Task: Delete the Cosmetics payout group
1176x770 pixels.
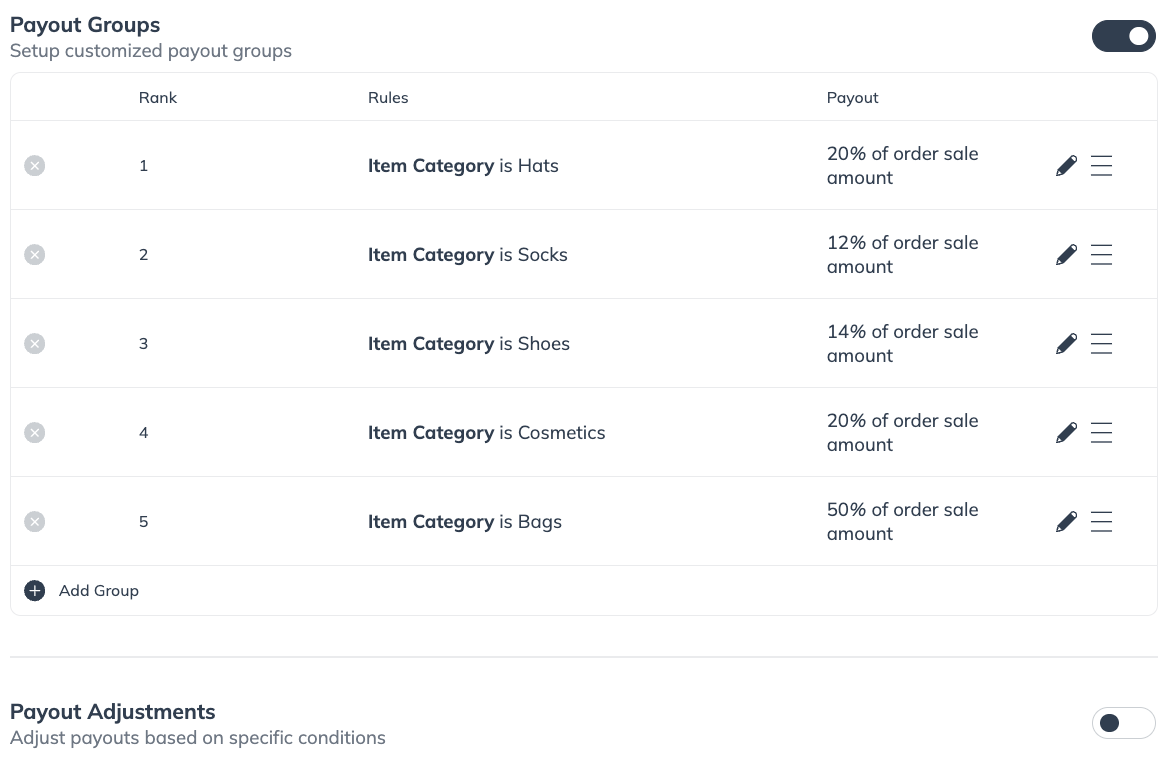Action: 35,433
